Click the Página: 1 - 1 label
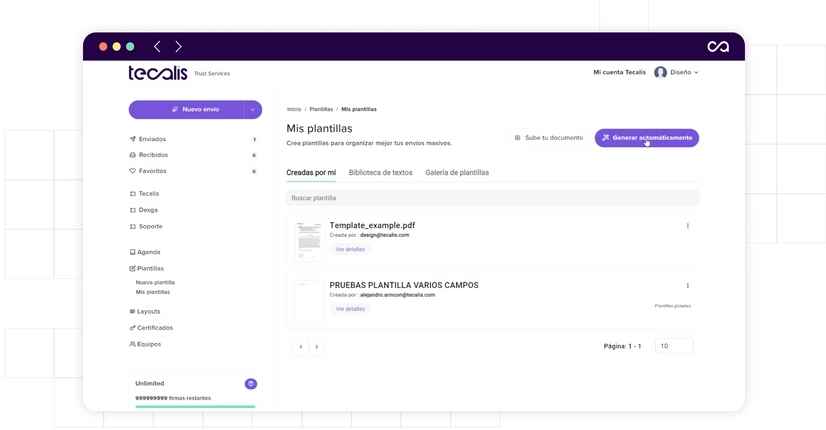The image size is (826, 430). tap(622, 346)
